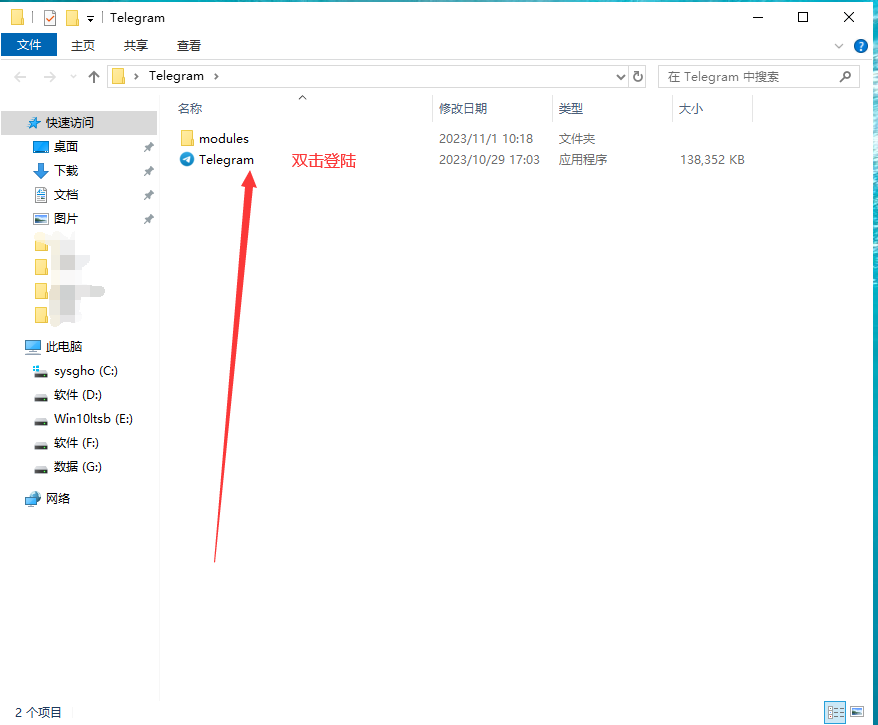Viewport: 878px width, 725px height.
Task: Select the modules folder
Action: coord(215,138)
